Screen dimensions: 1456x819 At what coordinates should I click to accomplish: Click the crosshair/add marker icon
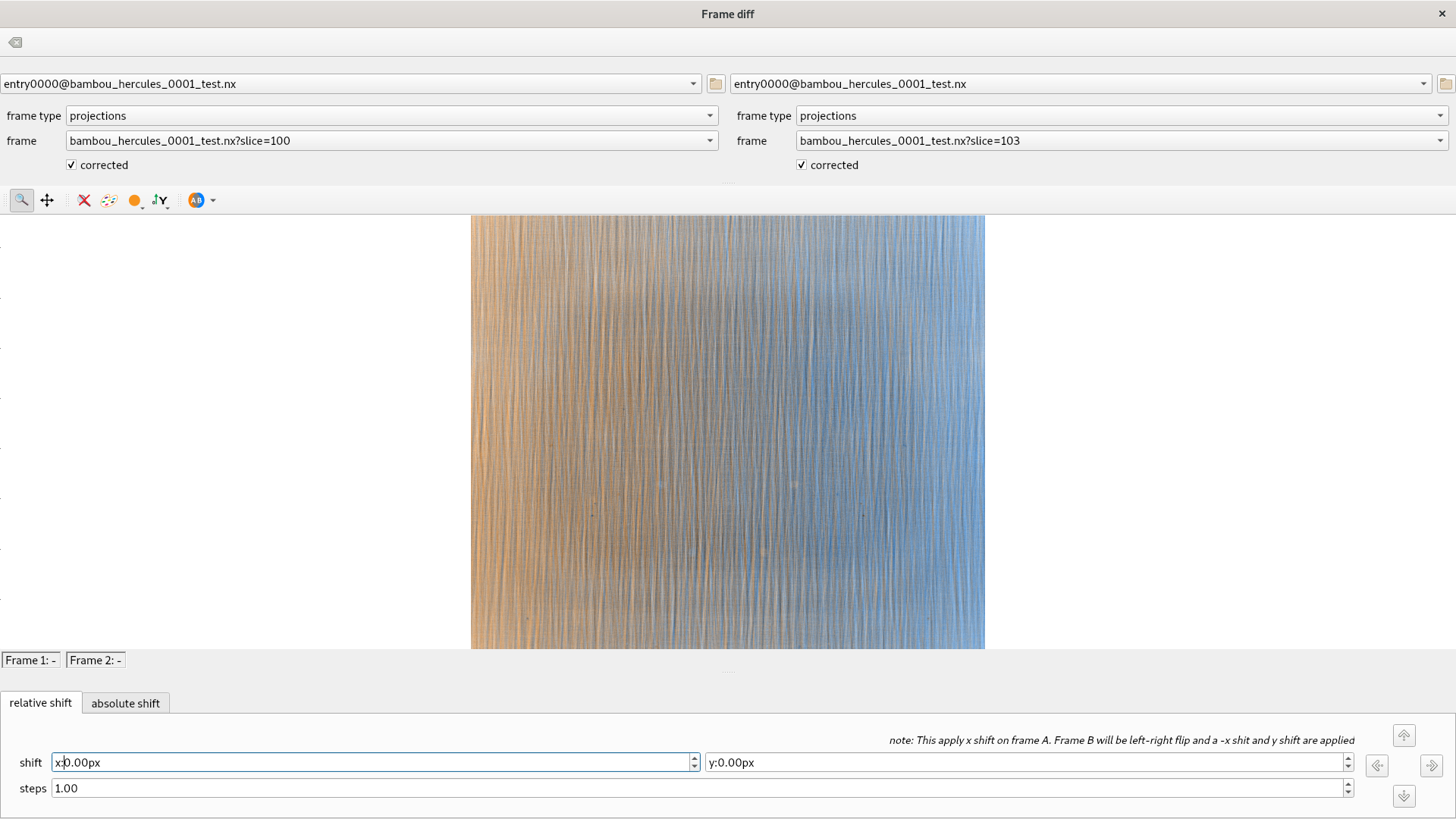coord(47,200)
